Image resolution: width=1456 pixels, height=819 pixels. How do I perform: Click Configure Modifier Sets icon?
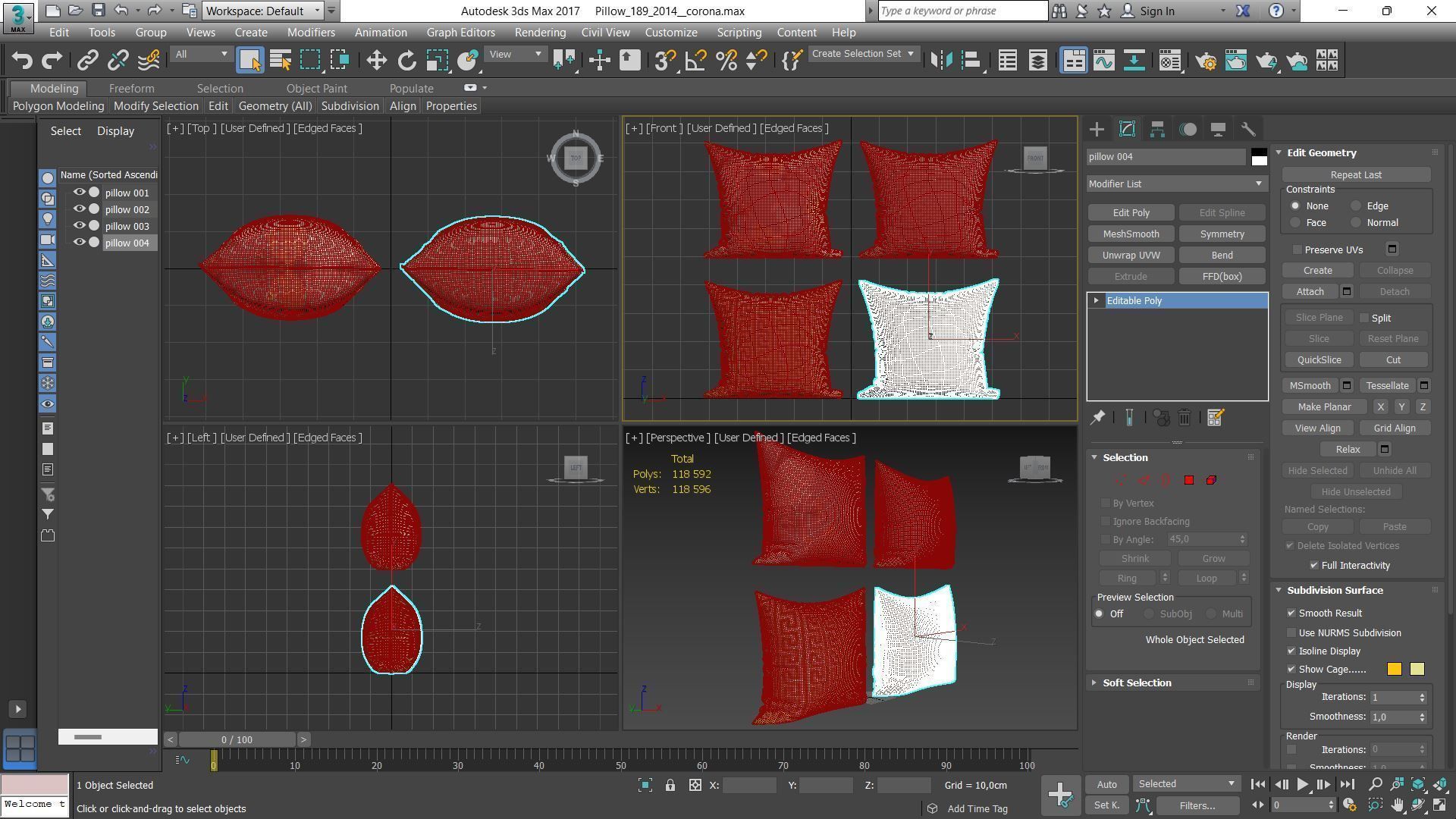tap(1215, 418)
